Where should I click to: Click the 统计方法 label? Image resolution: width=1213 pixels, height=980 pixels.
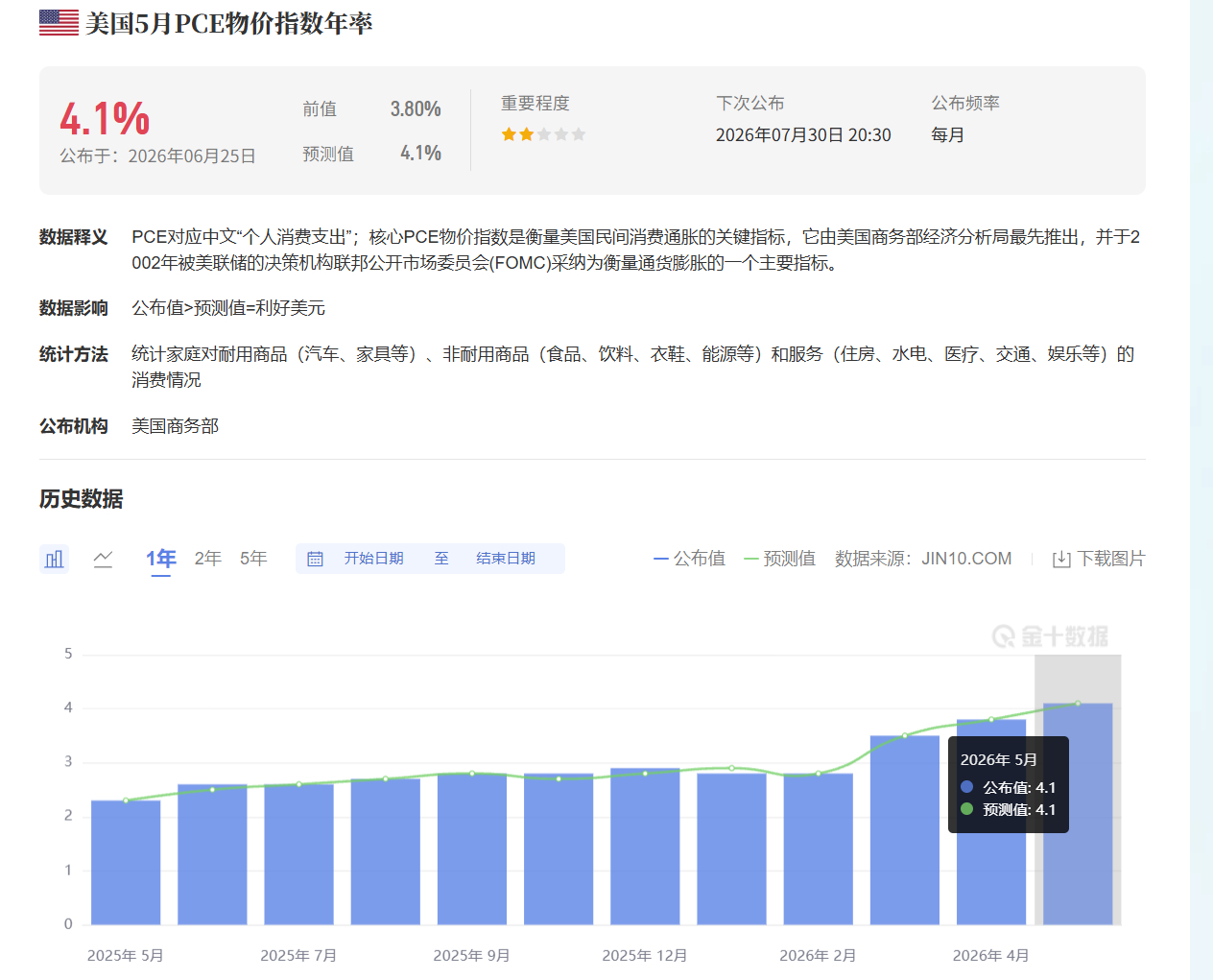click(74, 354)
